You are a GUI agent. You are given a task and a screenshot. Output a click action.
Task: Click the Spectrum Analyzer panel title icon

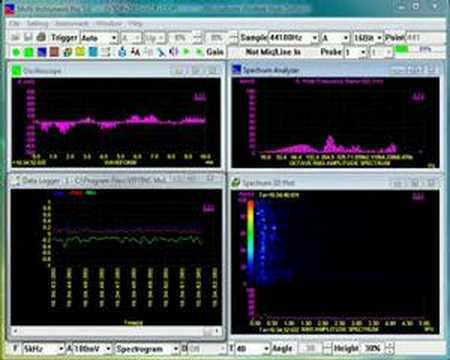(x=237, y=69)
